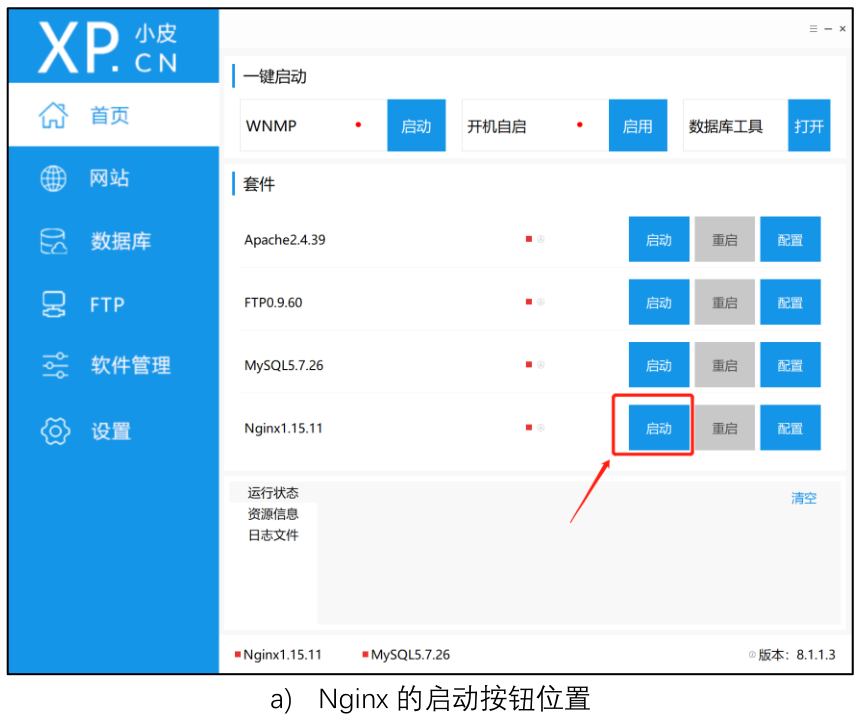Click the red status indicator for Apache2.4.39
Screen dimensions: 864x719
pos(528,239)
